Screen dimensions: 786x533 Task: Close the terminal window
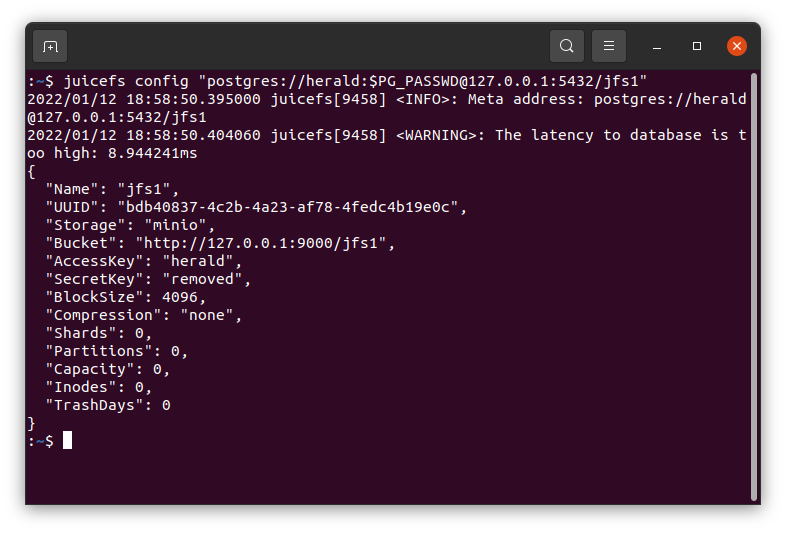pos(736,46)
